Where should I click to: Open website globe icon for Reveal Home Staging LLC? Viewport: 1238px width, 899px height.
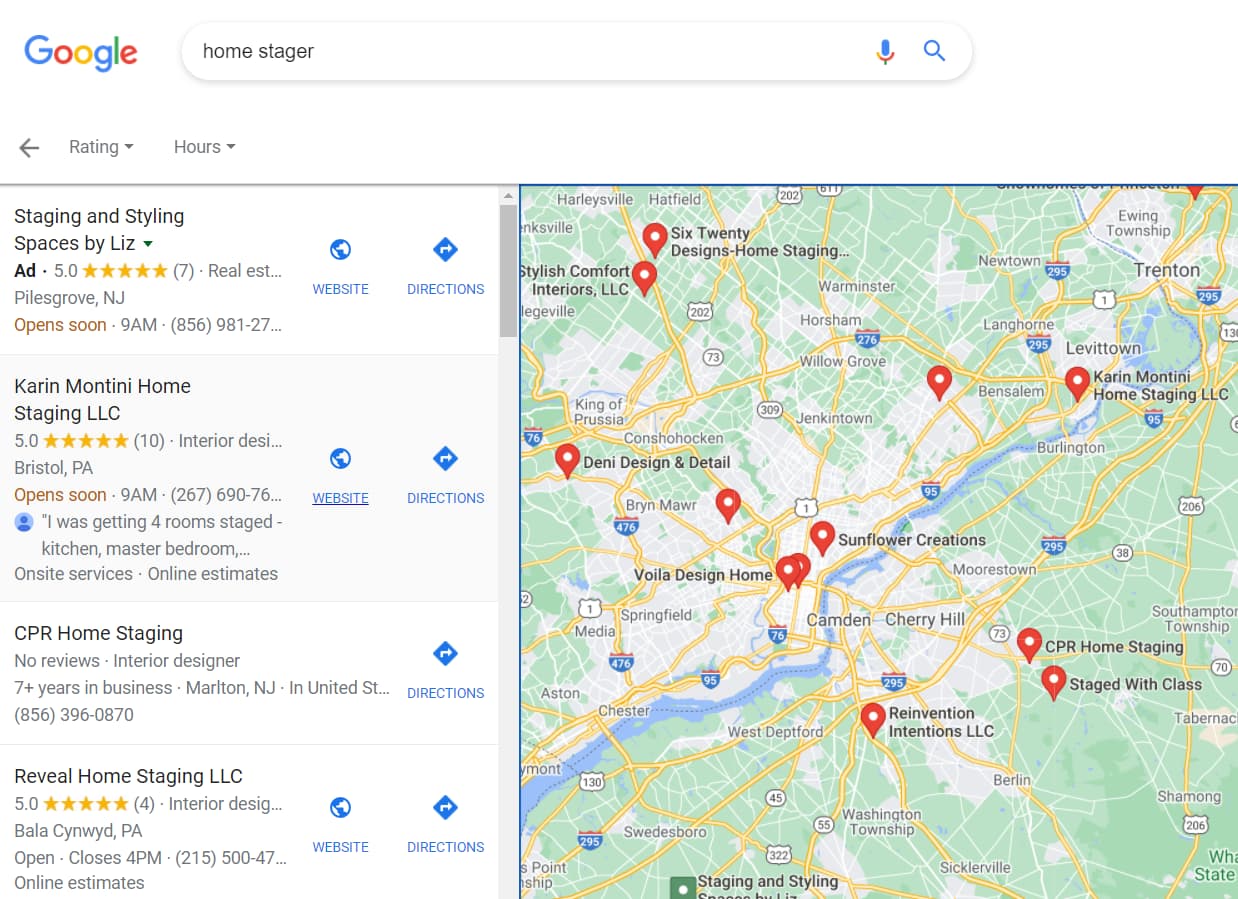340,808
